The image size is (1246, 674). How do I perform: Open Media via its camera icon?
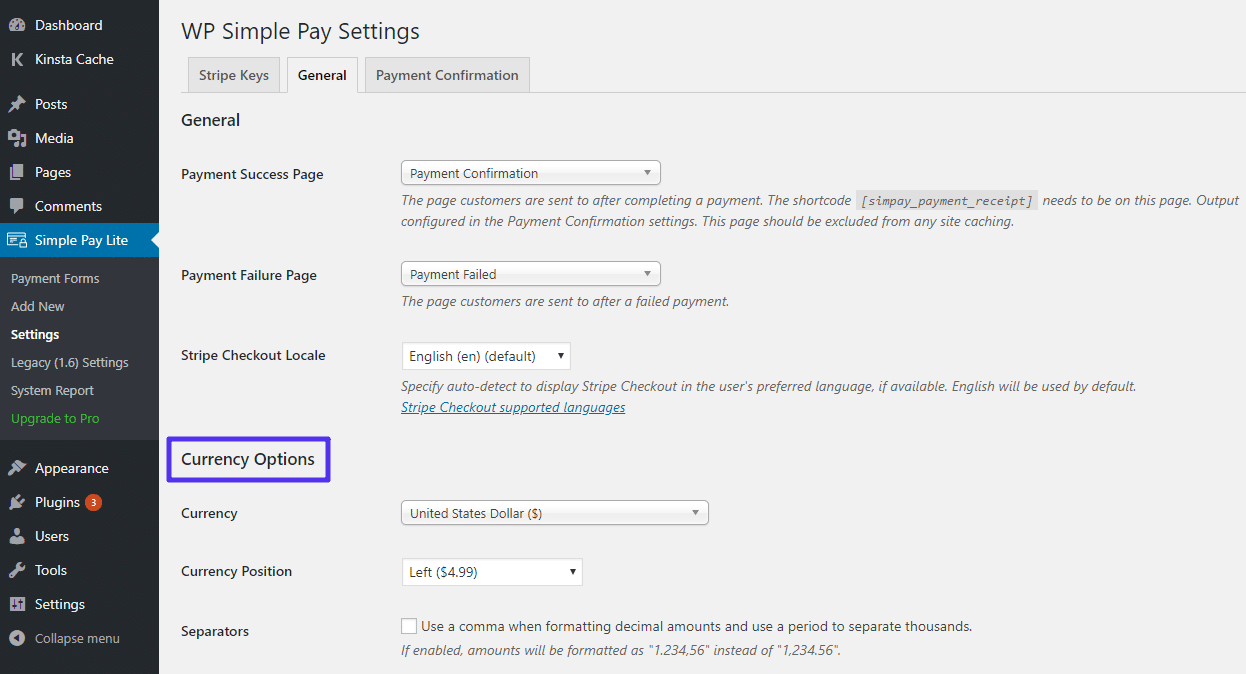pos(17,138)
